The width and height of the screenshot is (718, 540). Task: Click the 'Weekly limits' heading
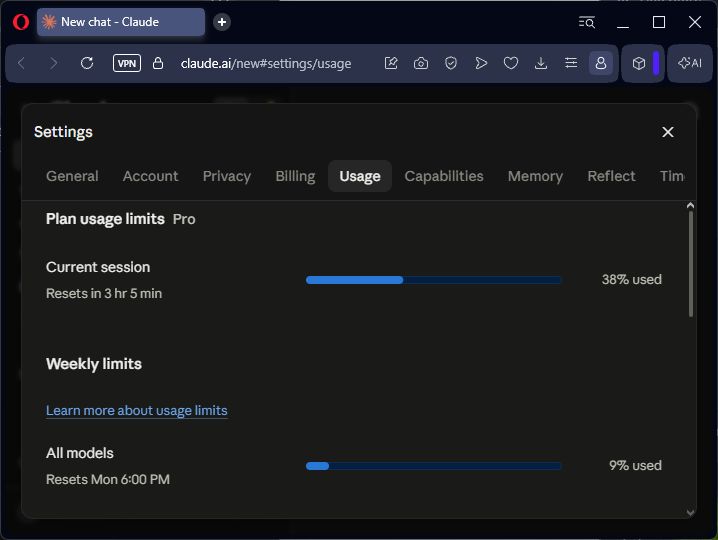94,364
